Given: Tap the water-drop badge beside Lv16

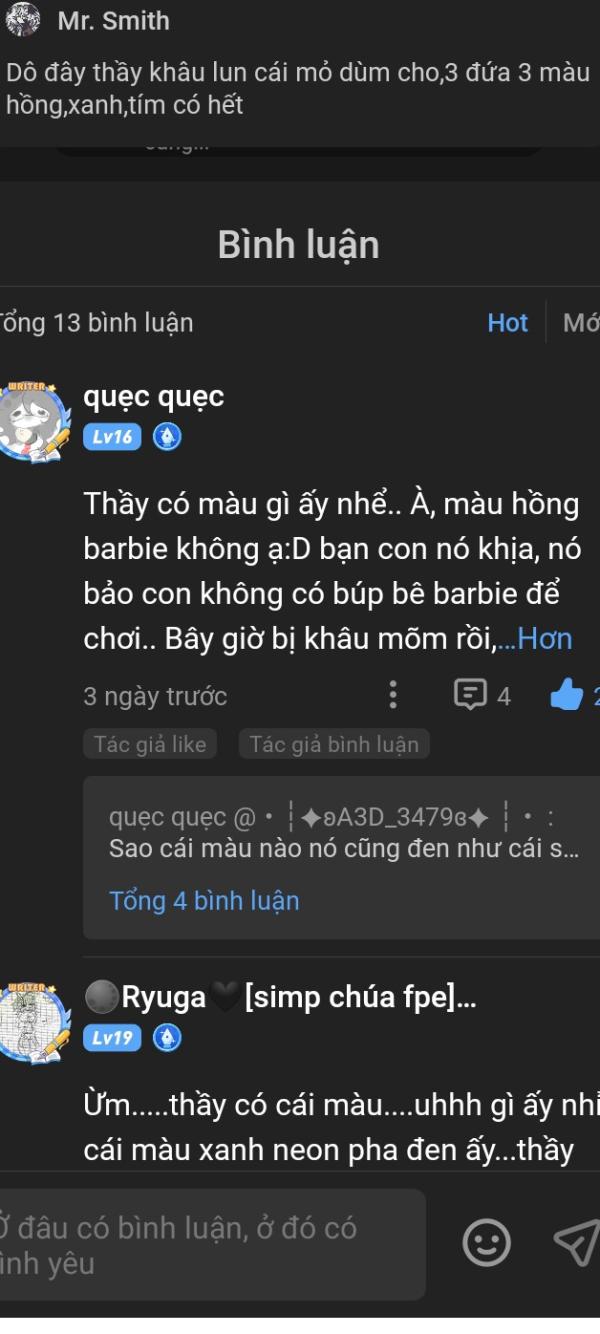Looking at the screenshot, I should (x=167, y=437).
